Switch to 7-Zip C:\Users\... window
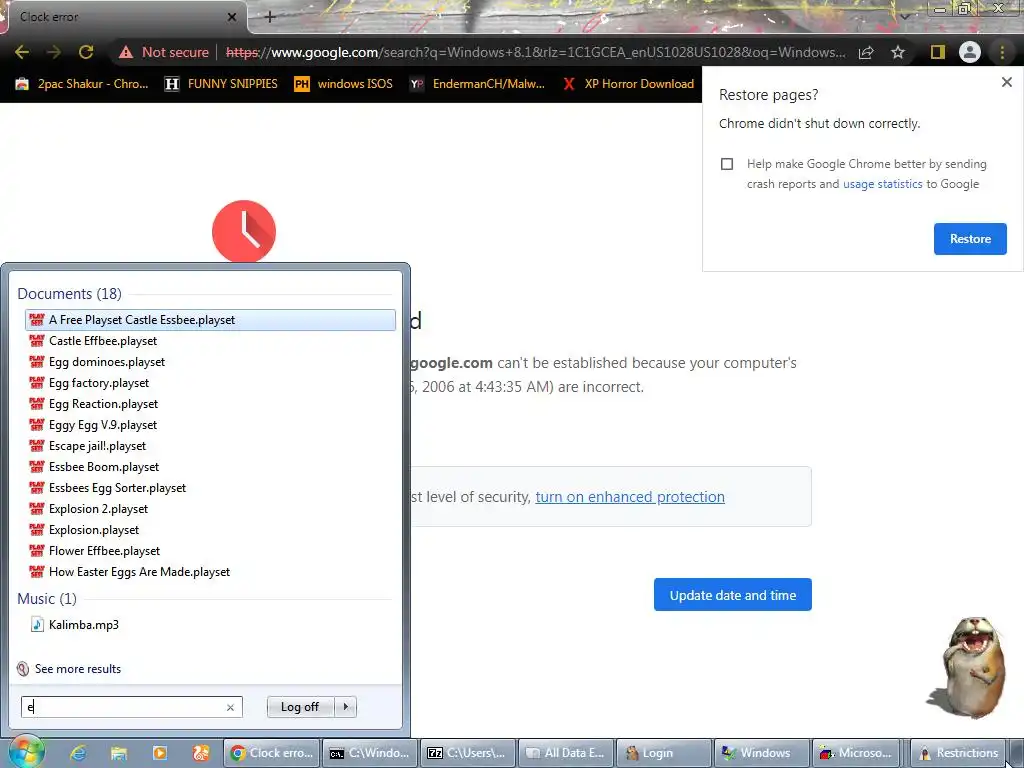1024x768 pixels. pos(468,753)
